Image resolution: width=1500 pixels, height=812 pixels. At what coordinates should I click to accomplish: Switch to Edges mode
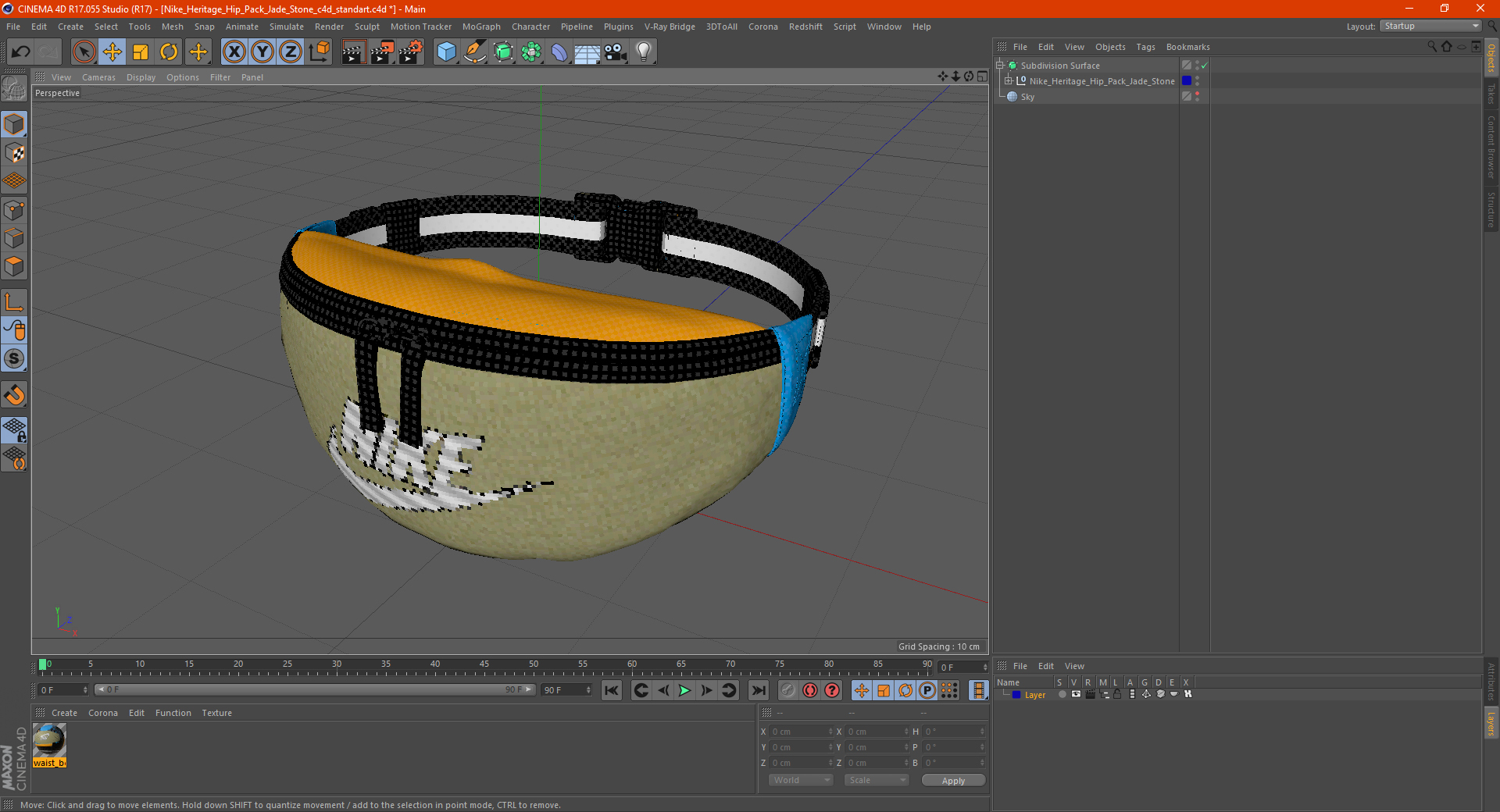click(14, 238)
